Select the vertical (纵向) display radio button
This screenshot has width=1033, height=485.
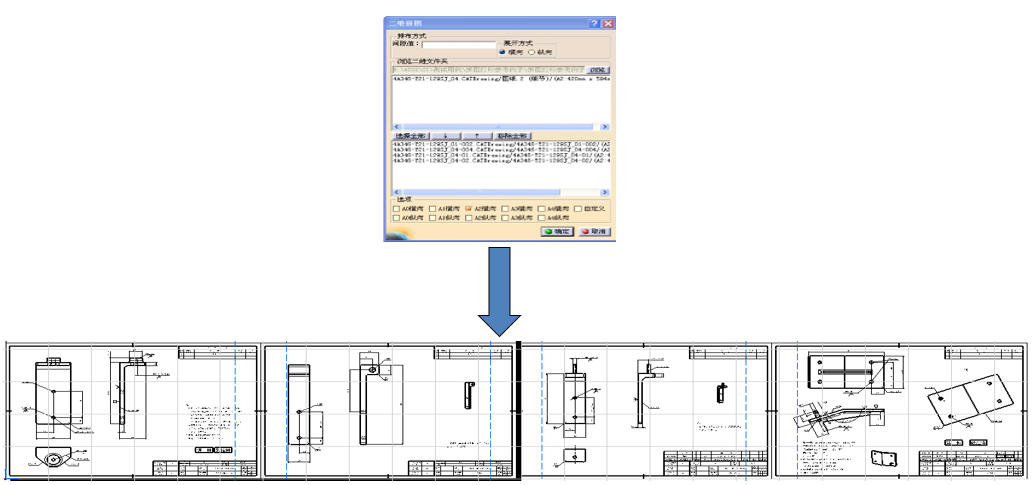point(530,52)
